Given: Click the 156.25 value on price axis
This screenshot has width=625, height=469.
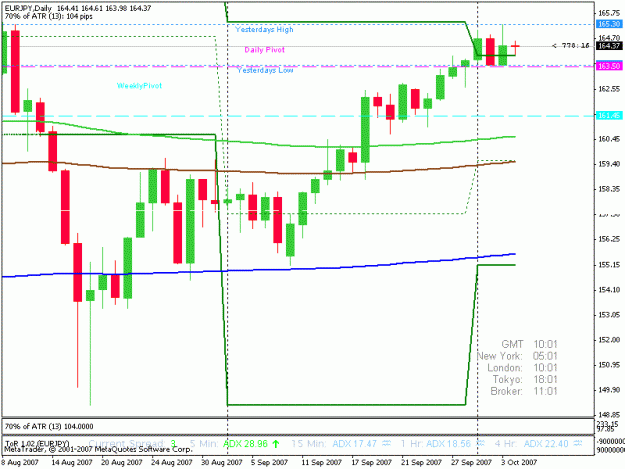Looking at the screenshot, I should (x=609, y=239).
